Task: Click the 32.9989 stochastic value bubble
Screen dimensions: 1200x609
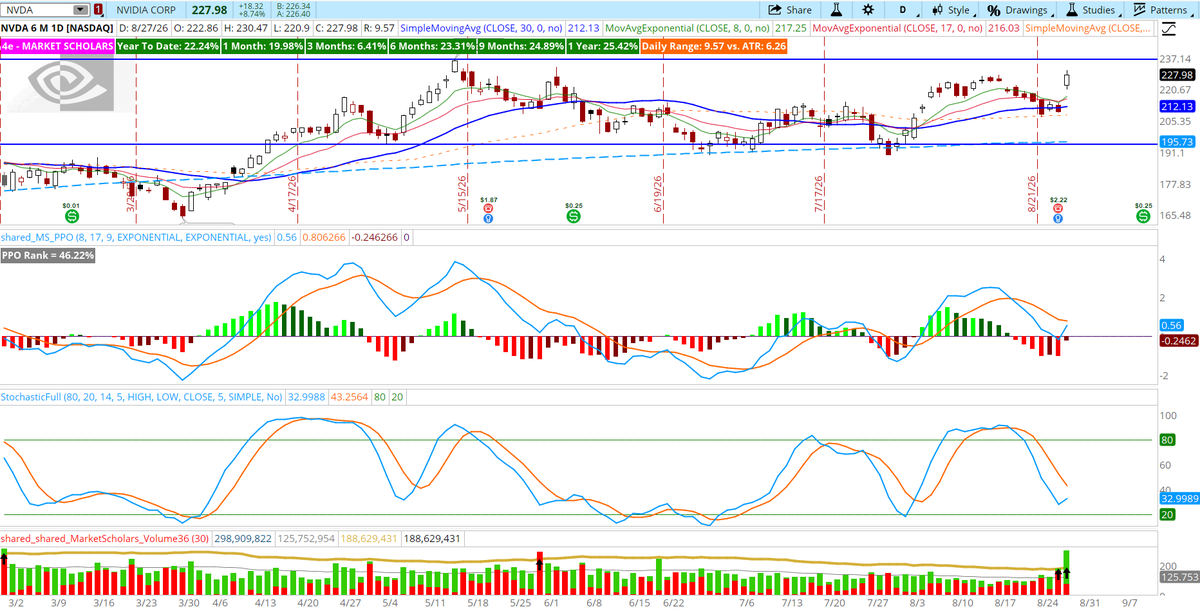Action: 1180,498
